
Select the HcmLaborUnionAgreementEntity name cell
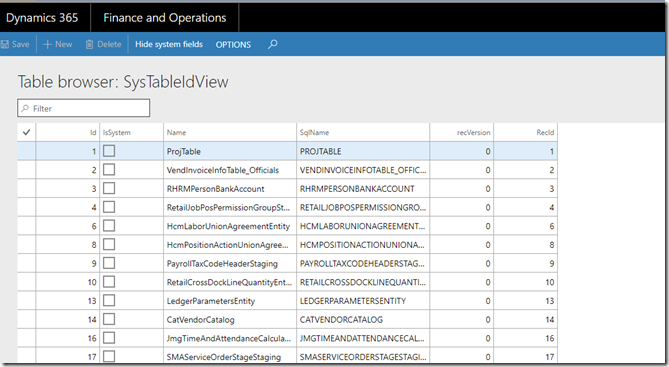230,226
